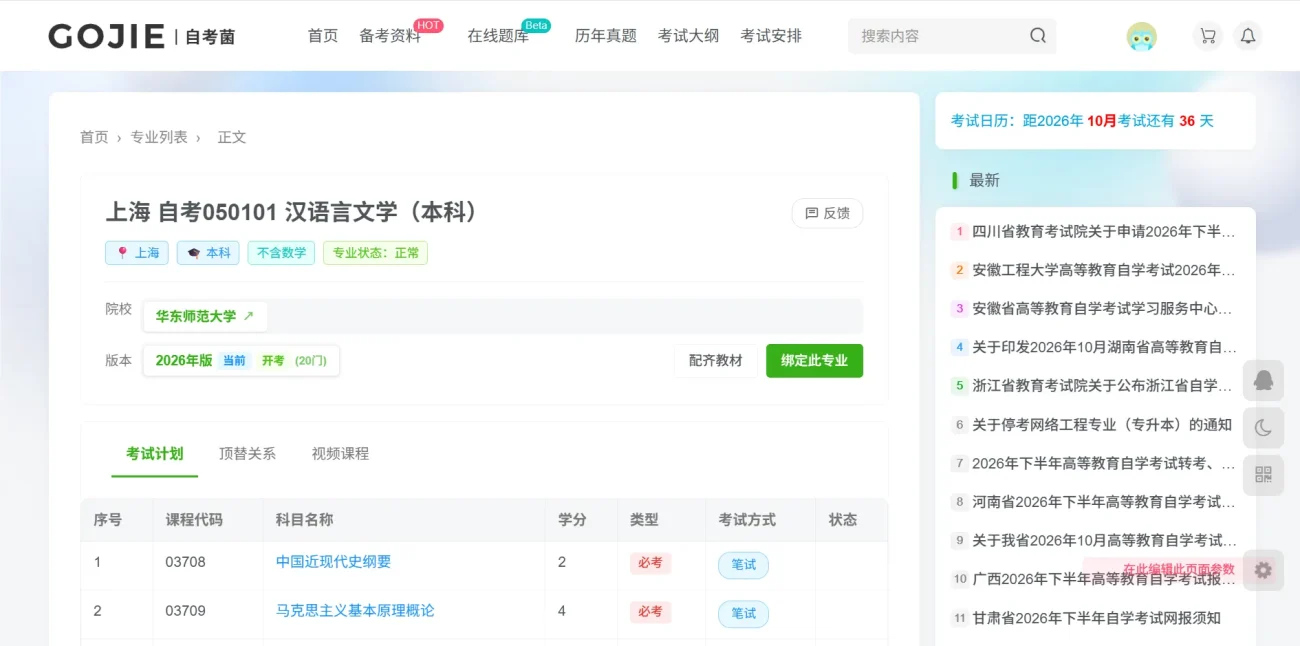Screen dimensions: 1300x646
Task: Open 华东师范大学 school link
Action: tap(205, 316)
